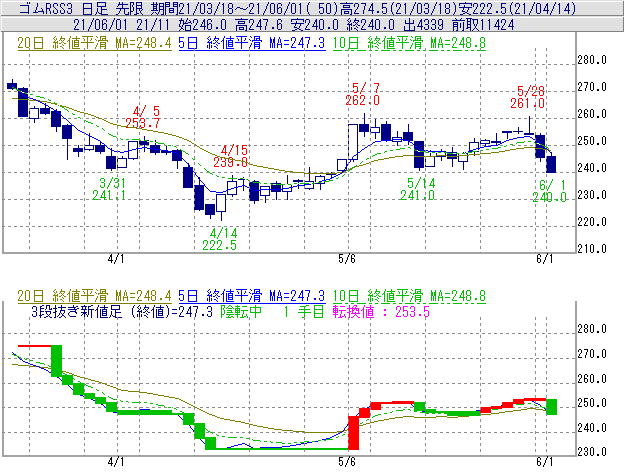The image size is (624, 473).
Task: Click the 21/06/01 21/11 quote line
Action: click(293, 25)
